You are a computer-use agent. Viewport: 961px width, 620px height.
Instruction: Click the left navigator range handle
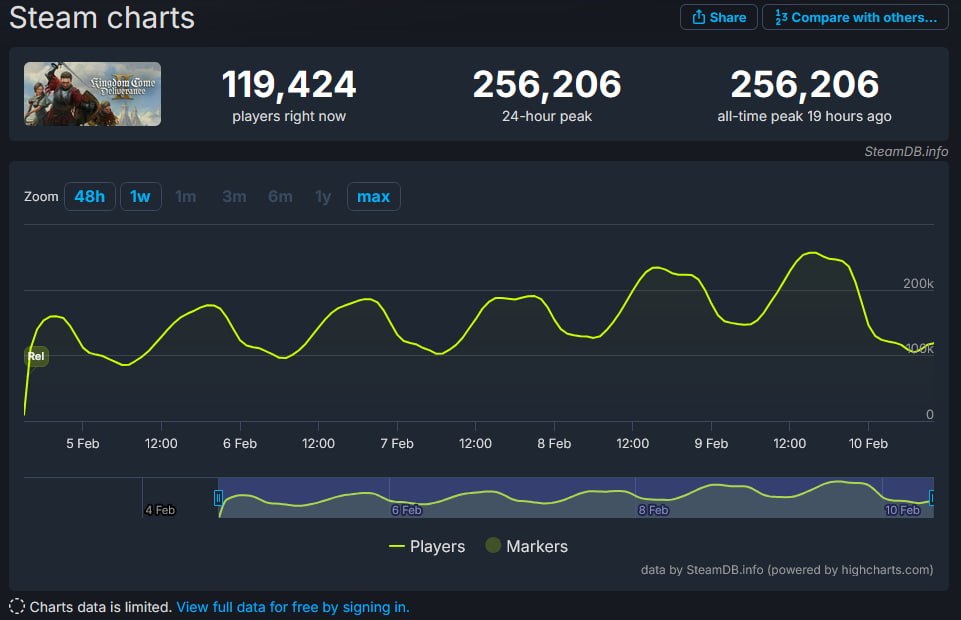218,497
